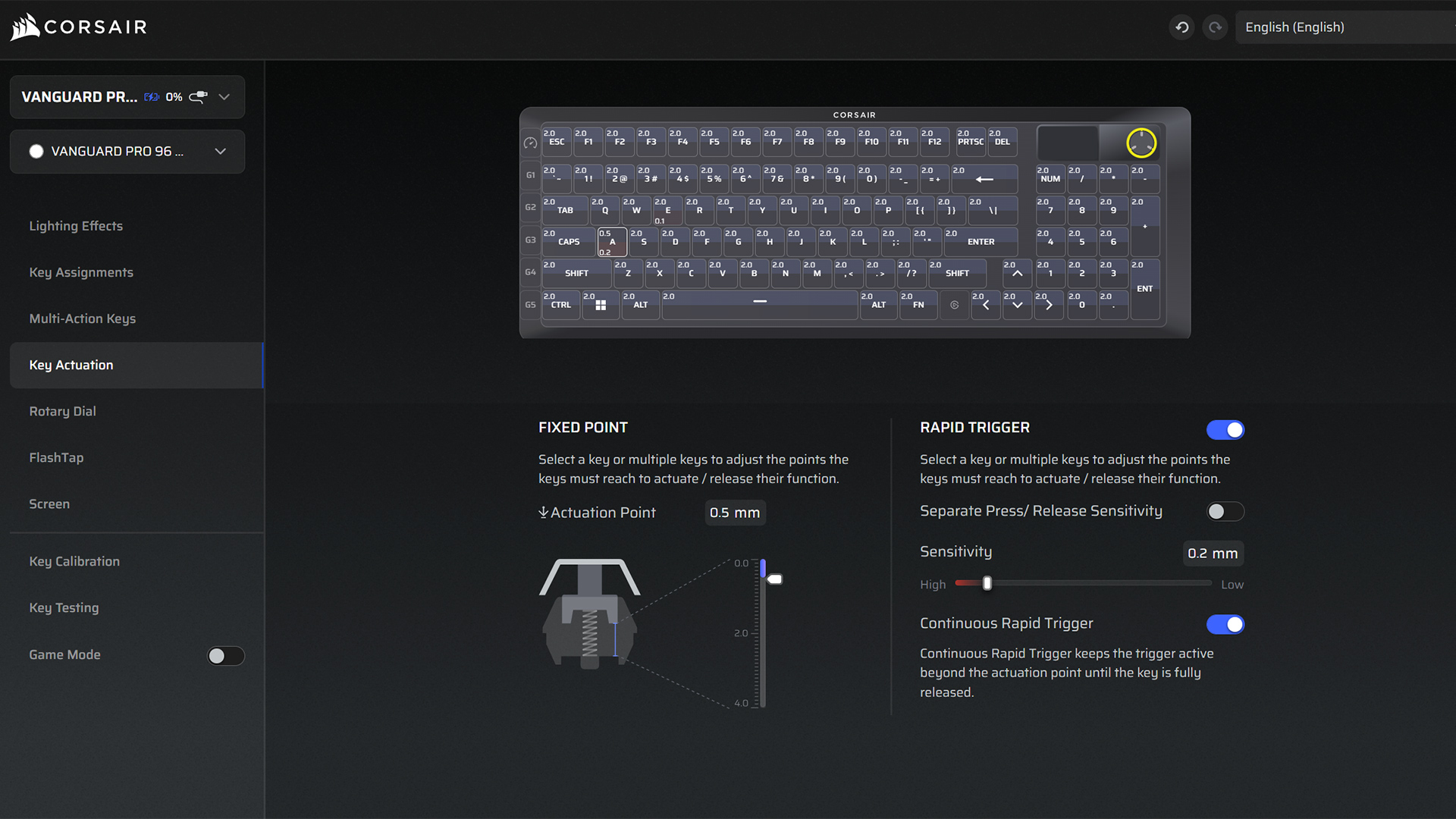Select the rotary dial on keyboard

(x=1141, y=143)
